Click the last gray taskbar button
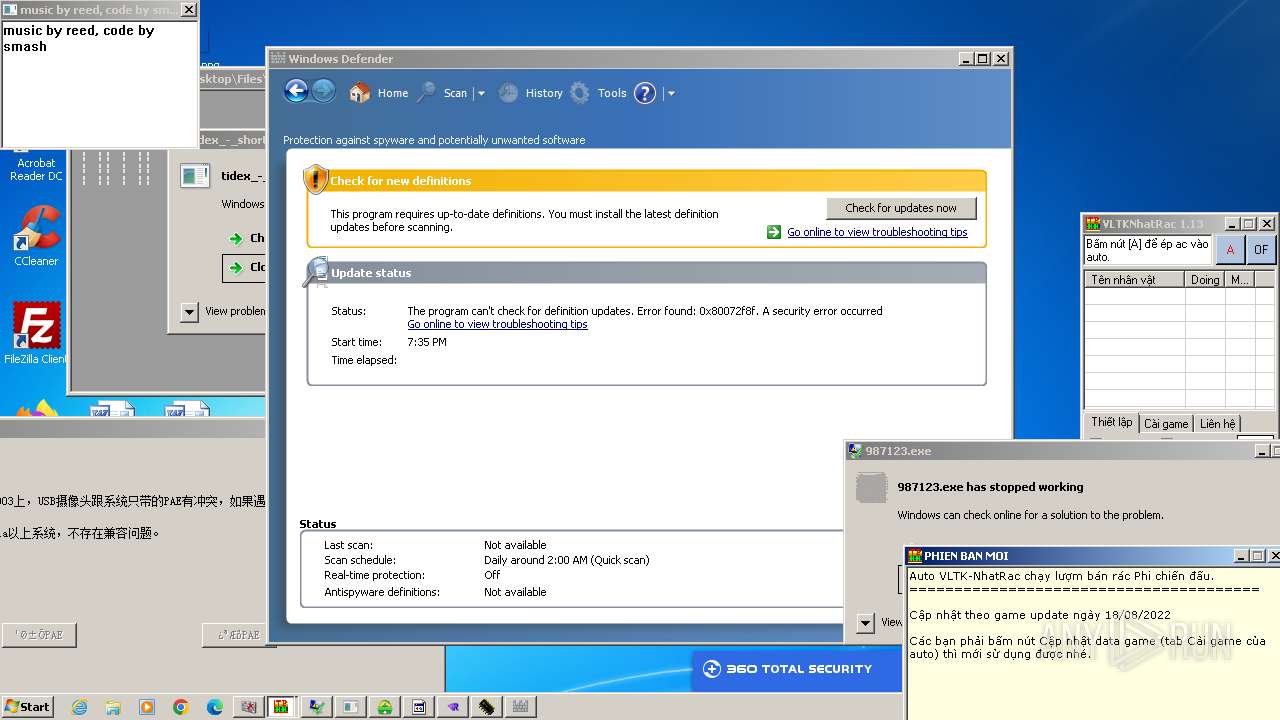This screenshot has height=720, width=1280. (x=521, y=707)
